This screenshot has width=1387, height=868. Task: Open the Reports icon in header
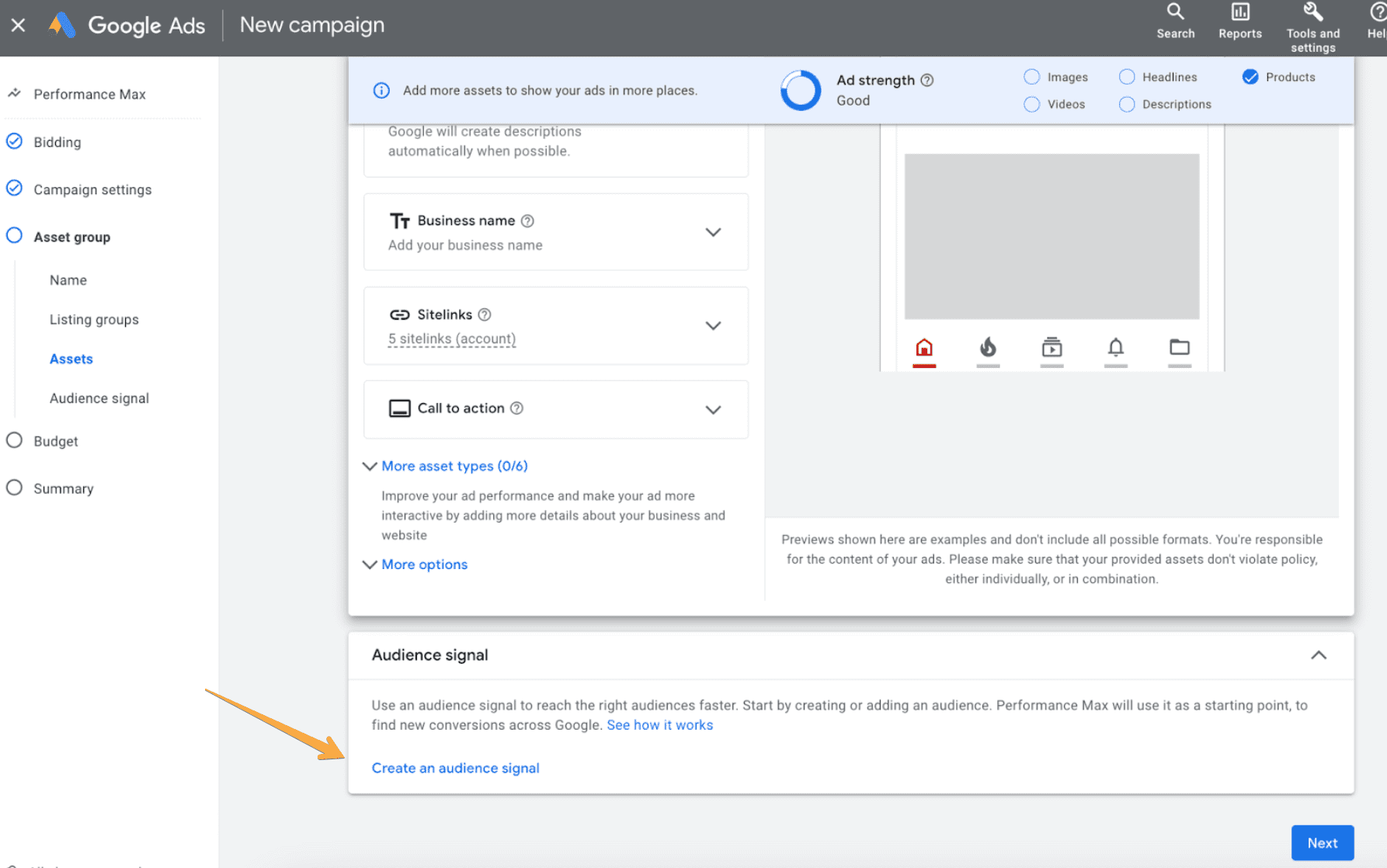[1239, 20]
